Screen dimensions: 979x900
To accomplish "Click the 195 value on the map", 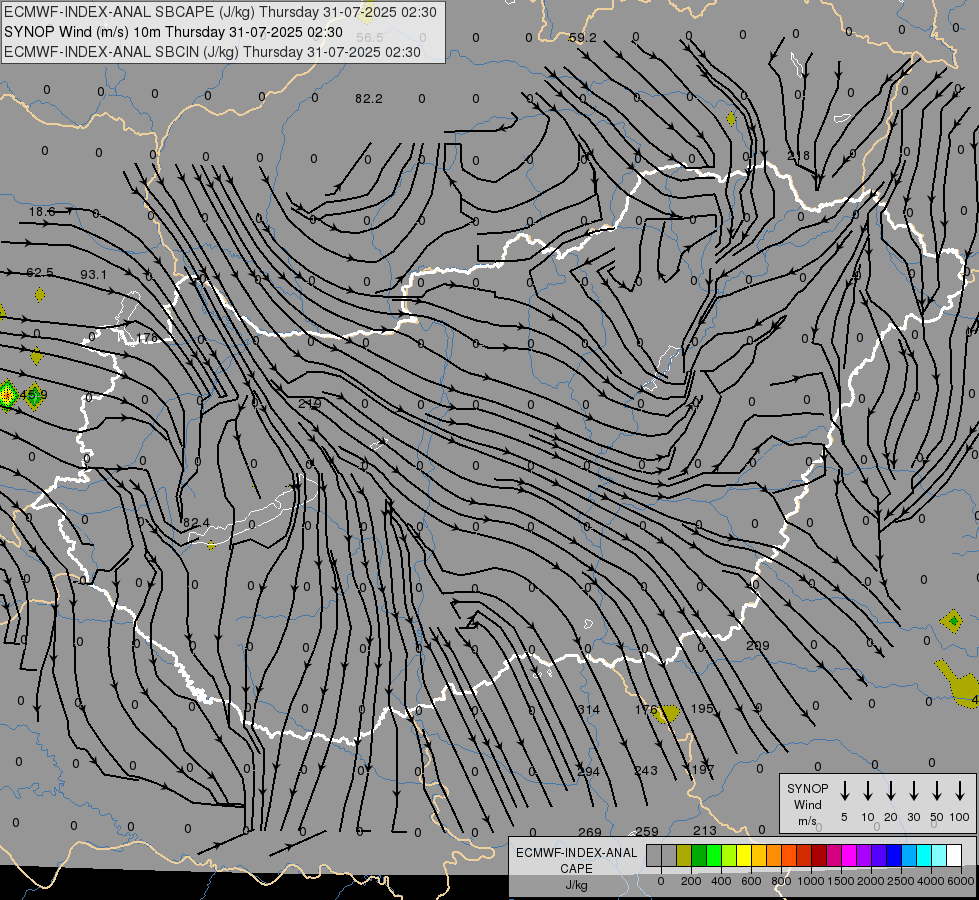I will (702, 709).
